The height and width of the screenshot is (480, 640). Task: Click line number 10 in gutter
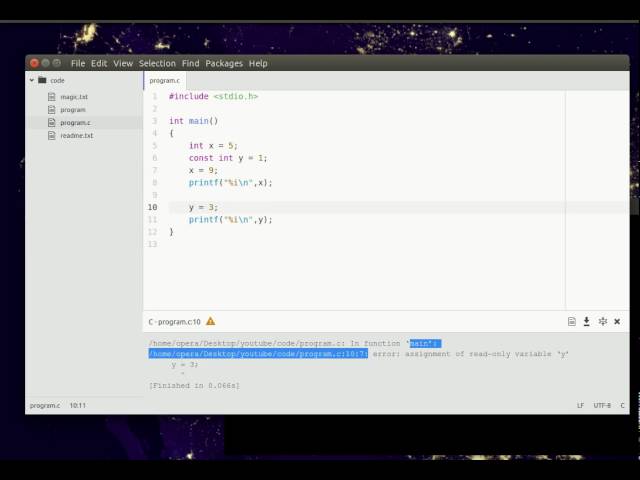[x=152, y=207]
